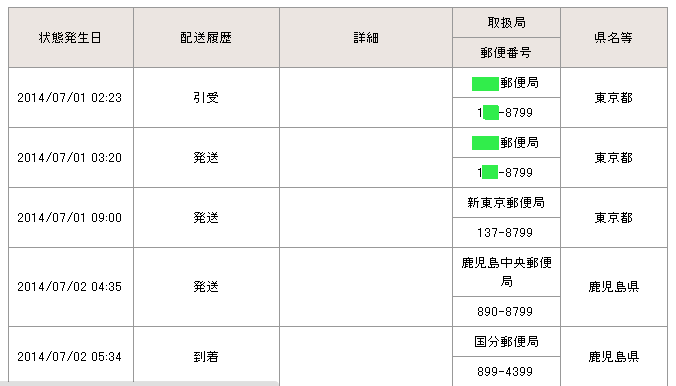The image size is (676, 386).
Task: Click the date 2014/07/02 05:34
Action: pos(69,357)
